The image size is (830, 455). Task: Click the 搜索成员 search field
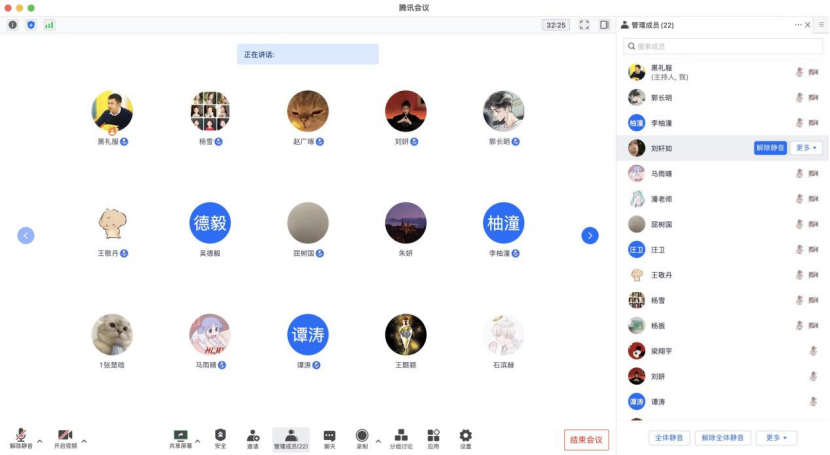722,46
